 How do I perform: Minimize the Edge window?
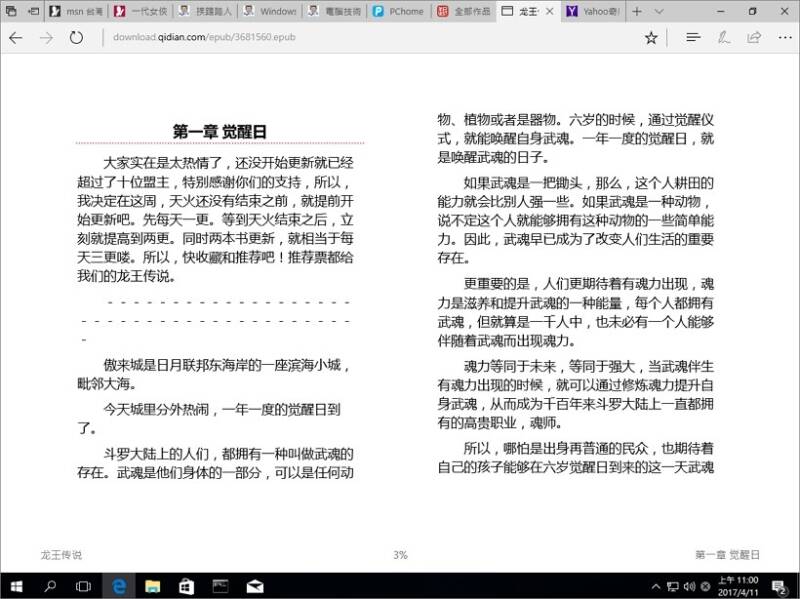(721, 11)
